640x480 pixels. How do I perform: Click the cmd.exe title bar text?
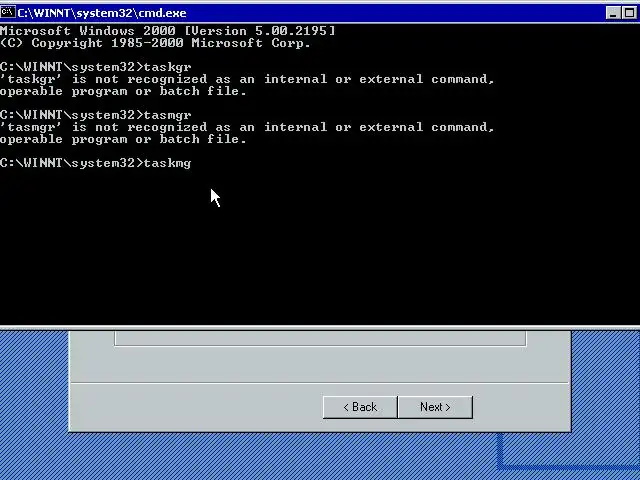point(102,13)
